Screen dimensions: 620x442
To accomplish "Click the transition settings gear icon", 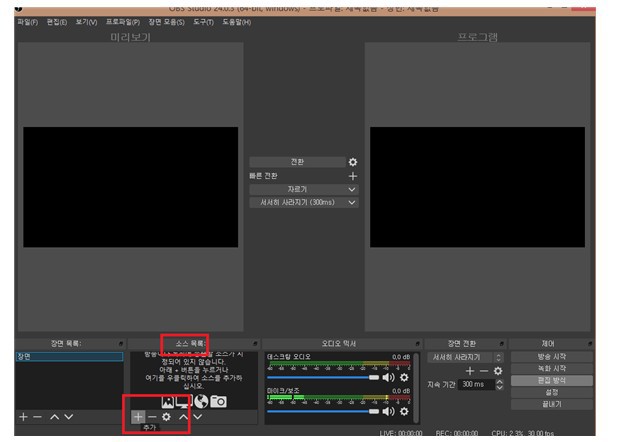I will pos(352,162).
